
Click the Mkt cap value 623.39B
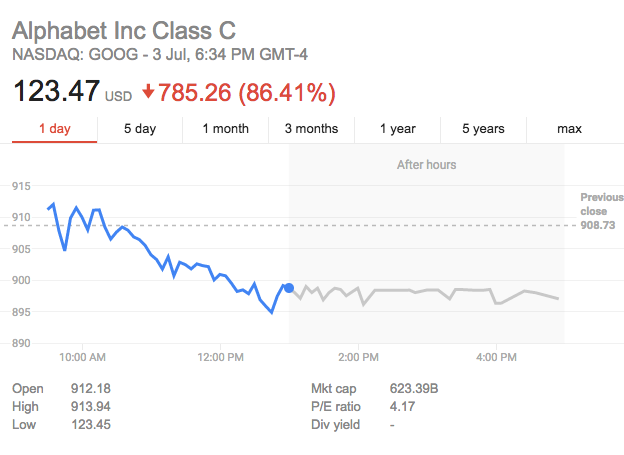[414, 389]
